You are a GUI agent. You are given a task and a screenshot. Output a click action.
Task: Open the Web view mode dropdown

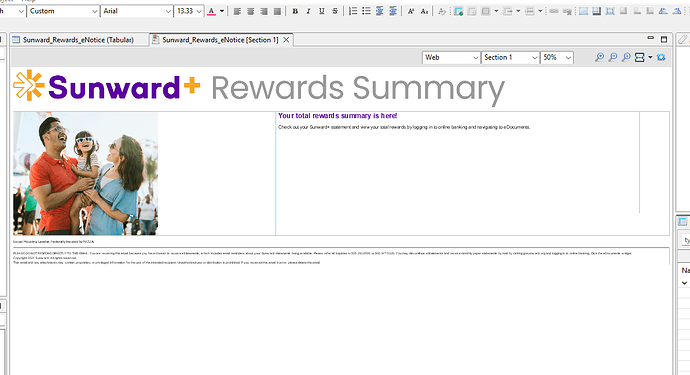[x=451, y=58]
